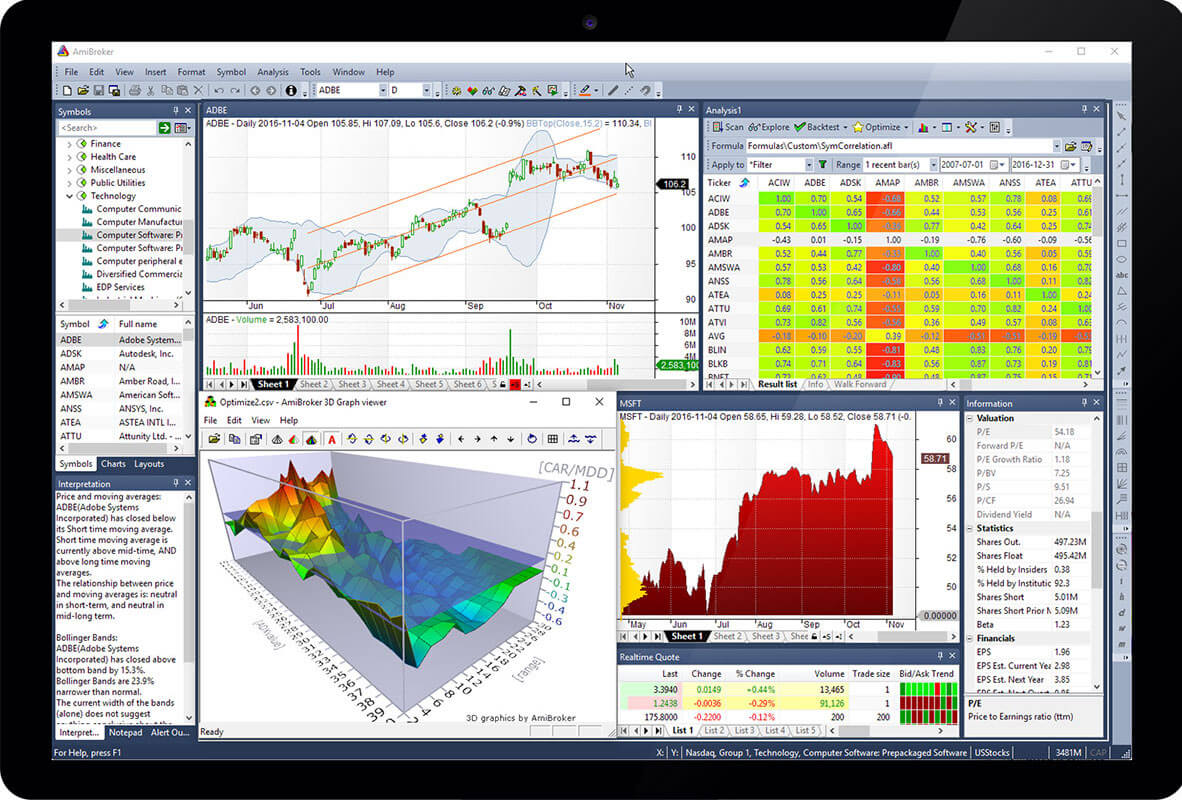Open file in 3D Graph viewer toolbar
This screenshot has height=800, width=1182.
coord(215,439)
